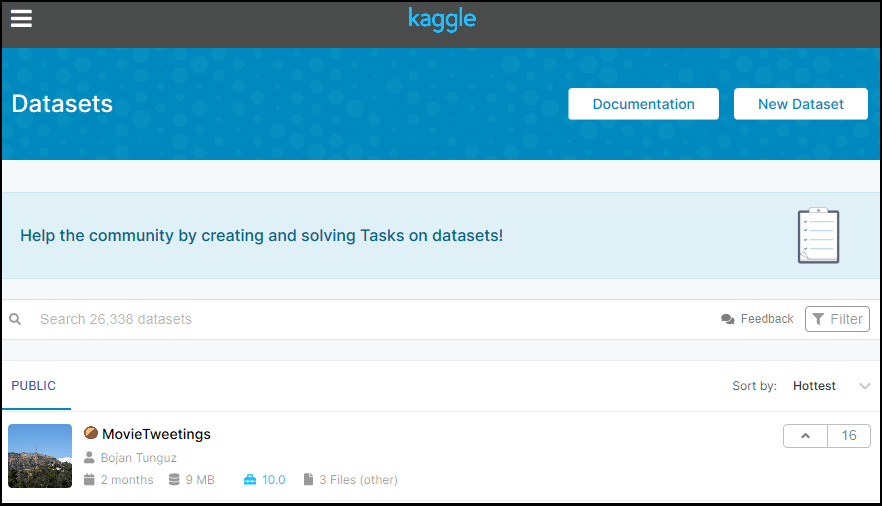Open the hamburger navigation menu
This screenshot has height=506, width=882.
(21, 19)
